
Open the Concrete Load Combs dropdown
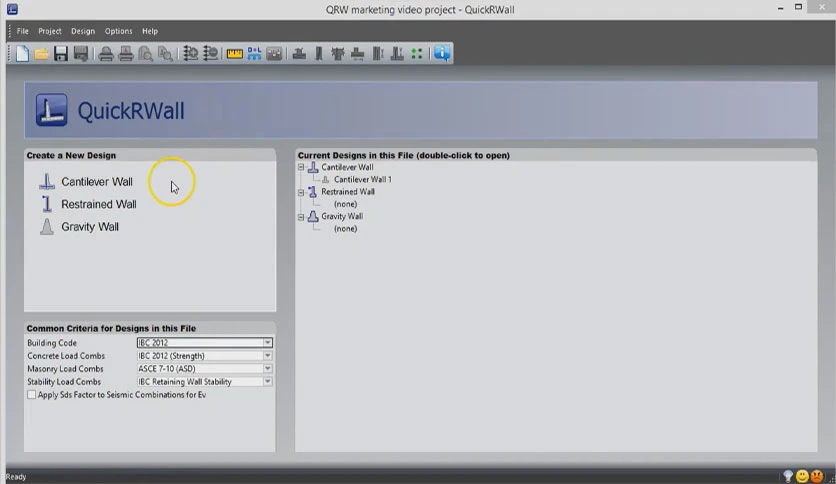(268, 356)
